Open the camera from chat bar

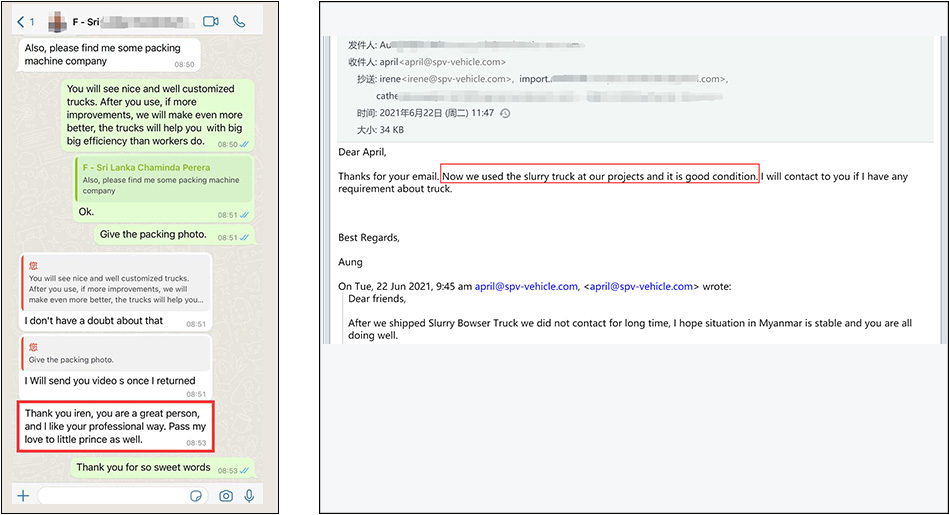(x=226, y=496)
